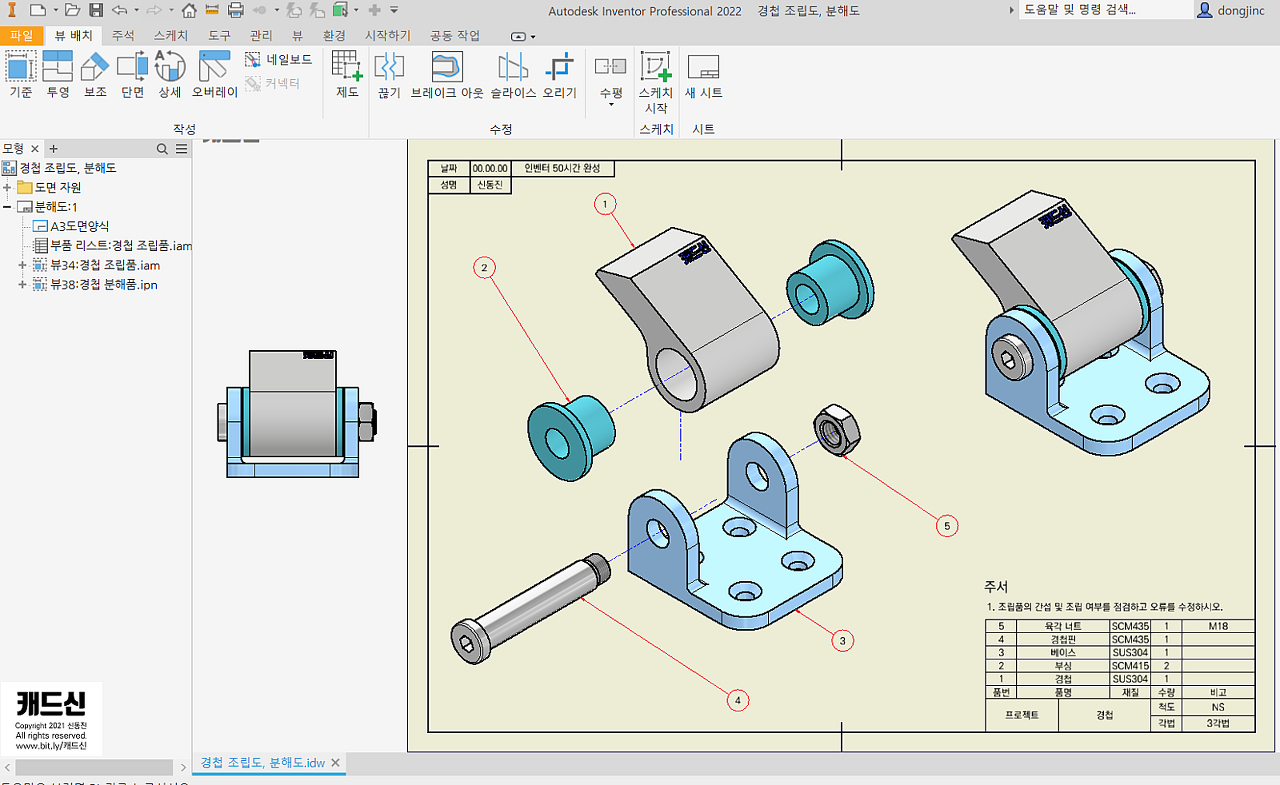Viewport: 1280px width, 785px height.
Task: Search the model browser with magnifier icon
Action: (x=162, y=149)
